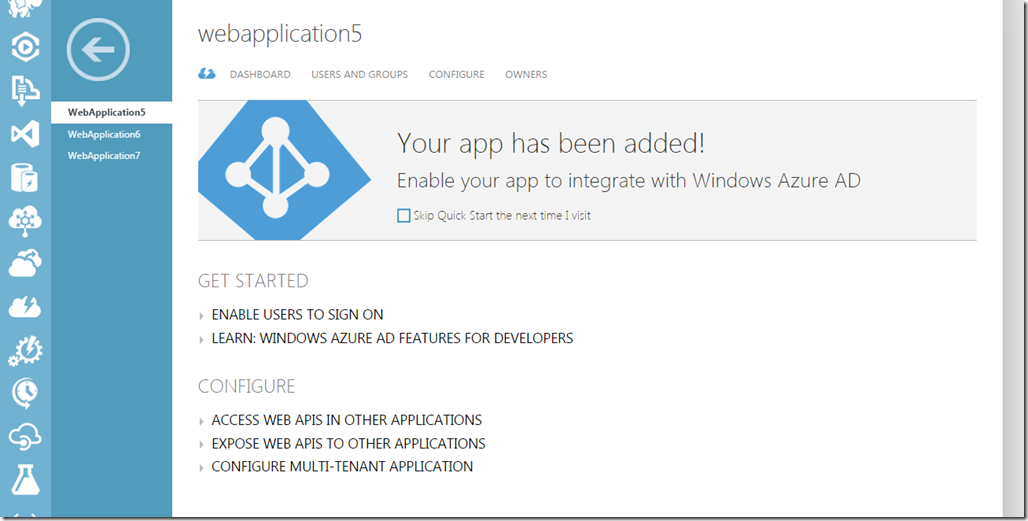
Task: Click the Azure AD diamond logo
Action: pyautogui.click(x=284, y=170)
